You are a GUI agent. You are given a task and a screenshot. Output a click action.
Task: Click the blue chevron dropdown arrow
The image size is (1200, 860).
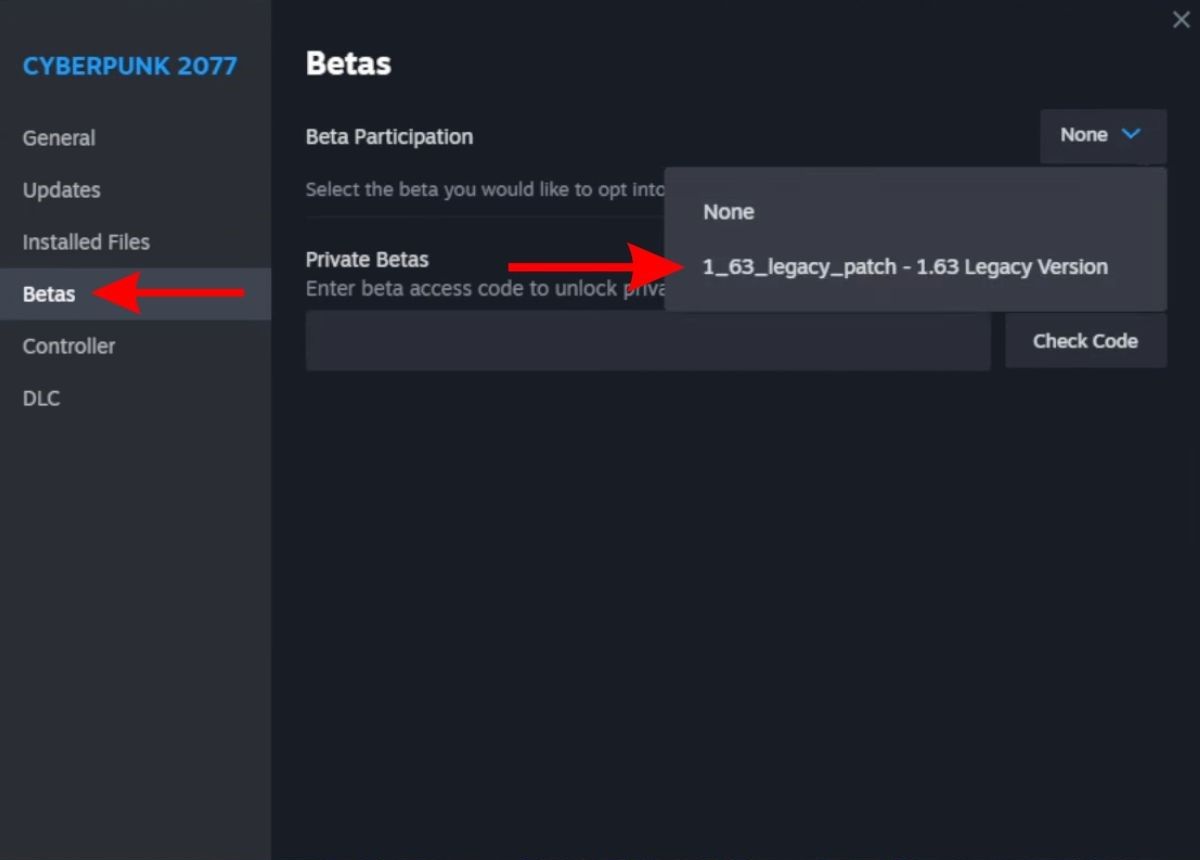point(1131,134)
